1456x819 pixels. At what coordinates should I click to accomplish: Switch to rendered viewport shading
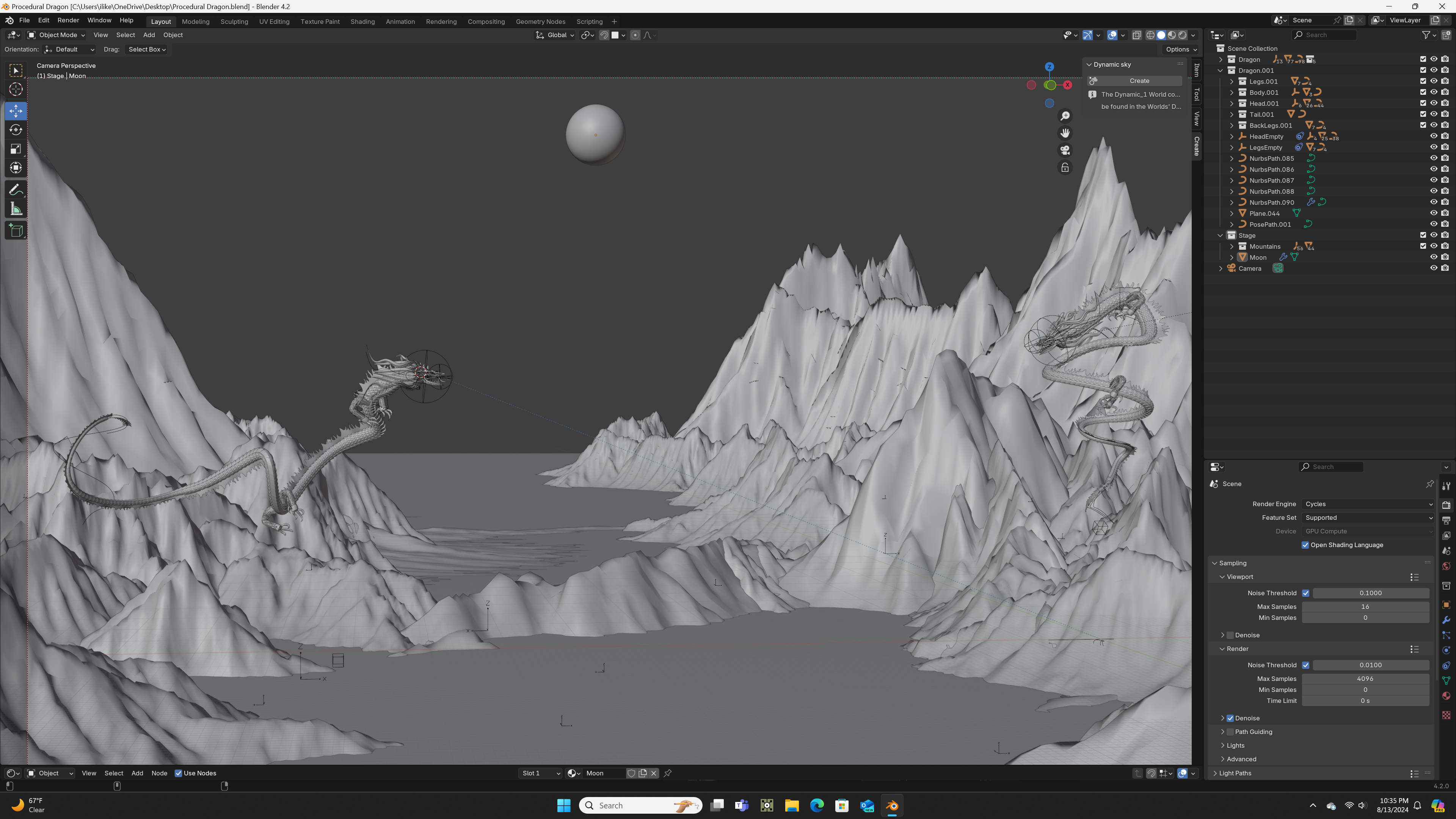pyautogui.click(x=1183, y=35)
